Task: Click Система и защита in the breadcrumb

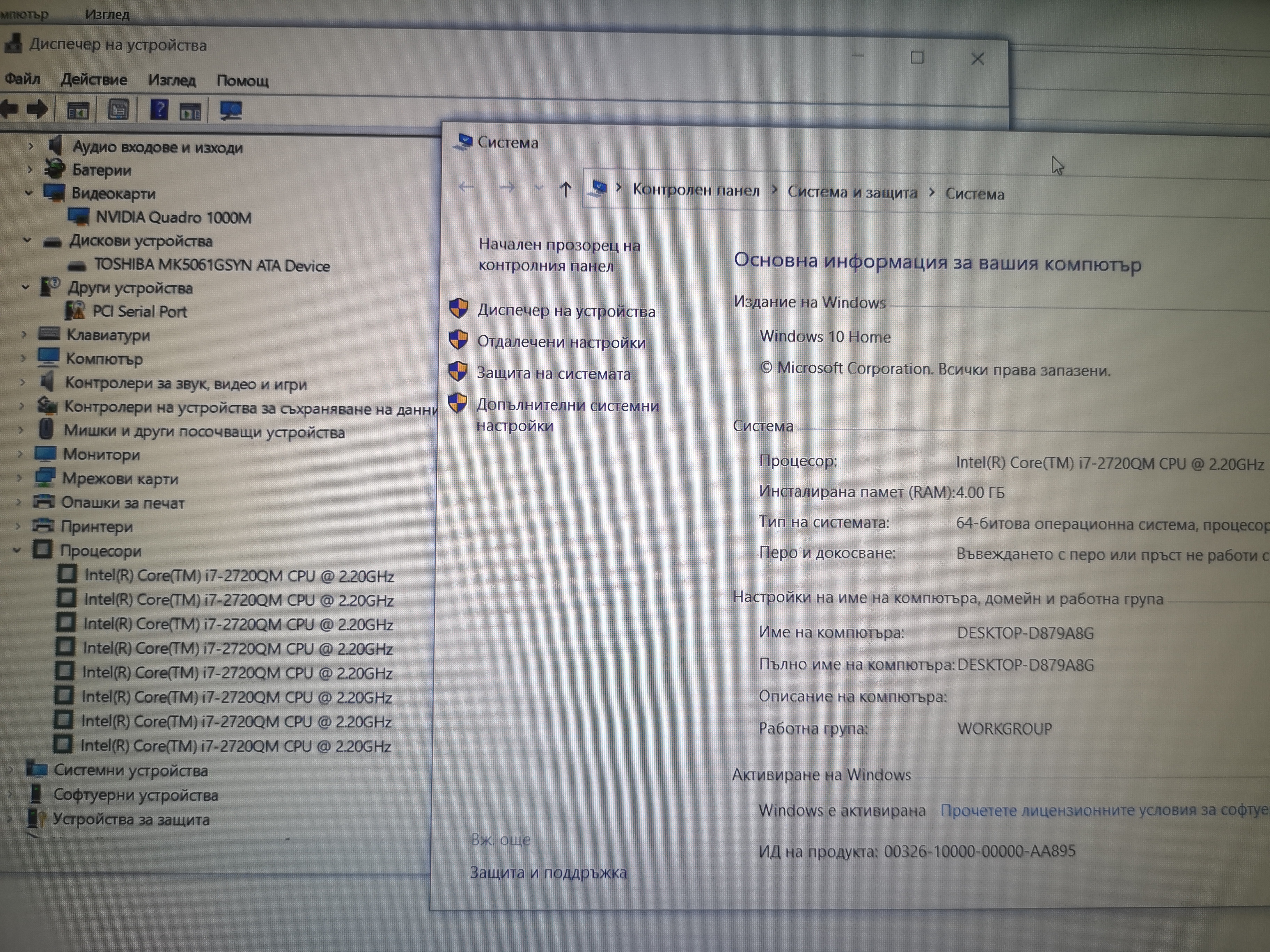Action: click(852, 192)
